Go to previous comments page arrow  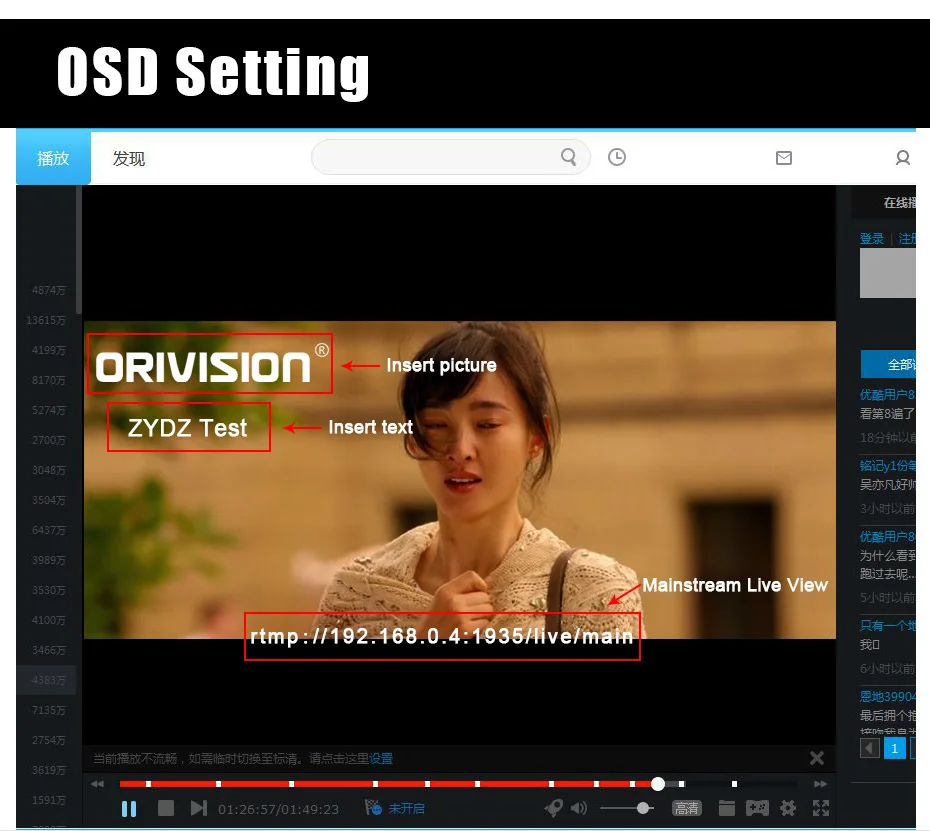[870, 748]
